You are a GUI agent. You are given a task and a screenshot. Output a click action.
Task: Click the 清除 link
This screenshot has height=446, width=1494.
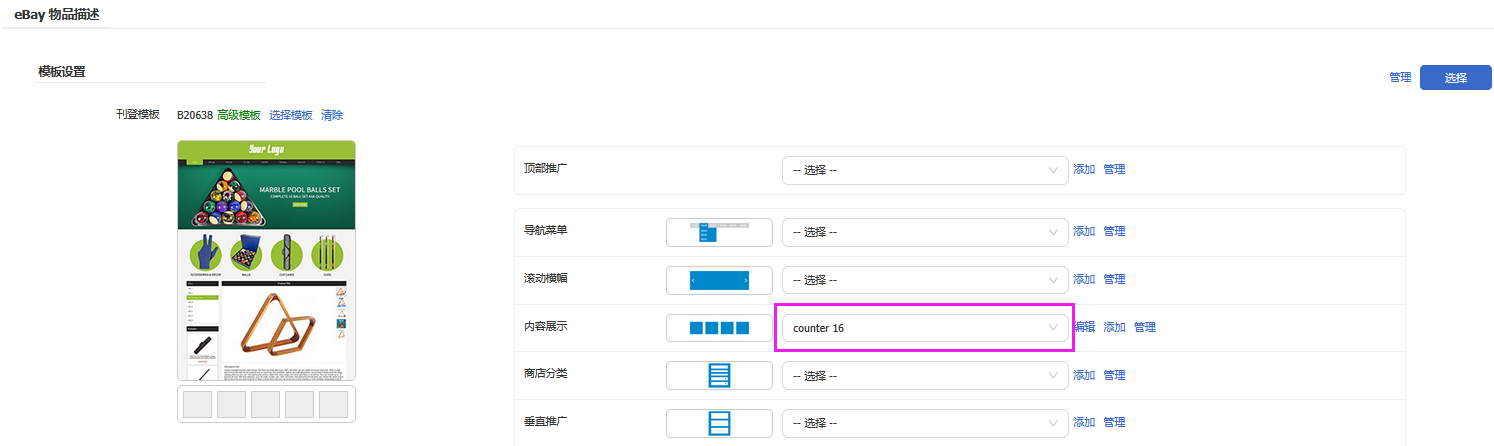pos(332,115)
